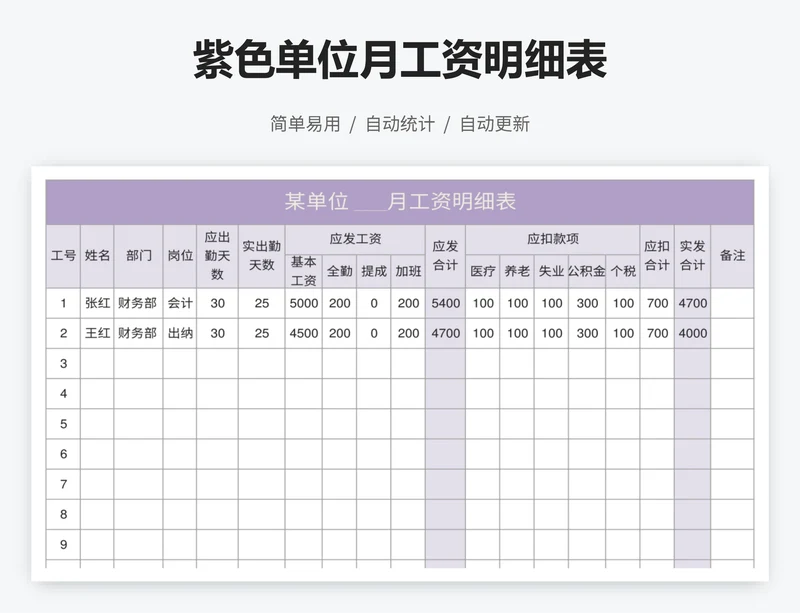Click the 备注 column header
Image resolution: width=800 pixels, height=613 pixels.
tap(732, 256)
